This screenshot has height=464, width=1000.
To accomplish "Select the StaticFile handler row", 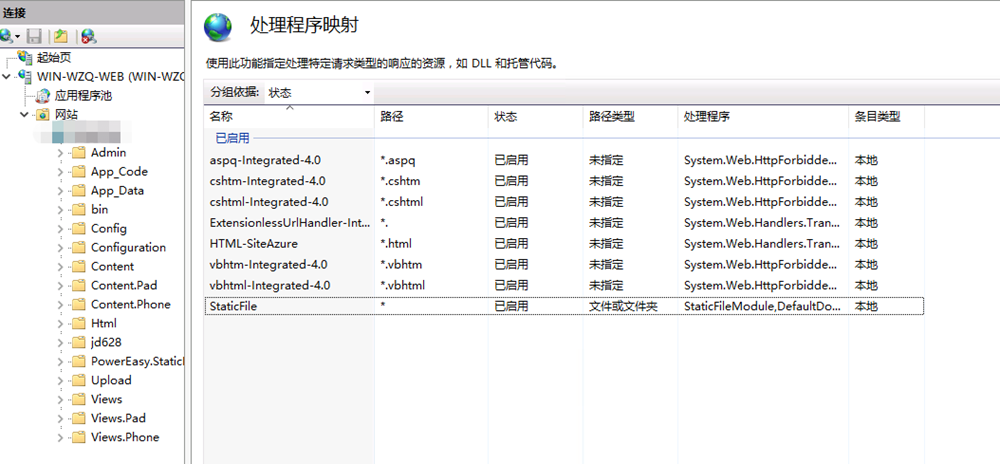I will (233, 306).
